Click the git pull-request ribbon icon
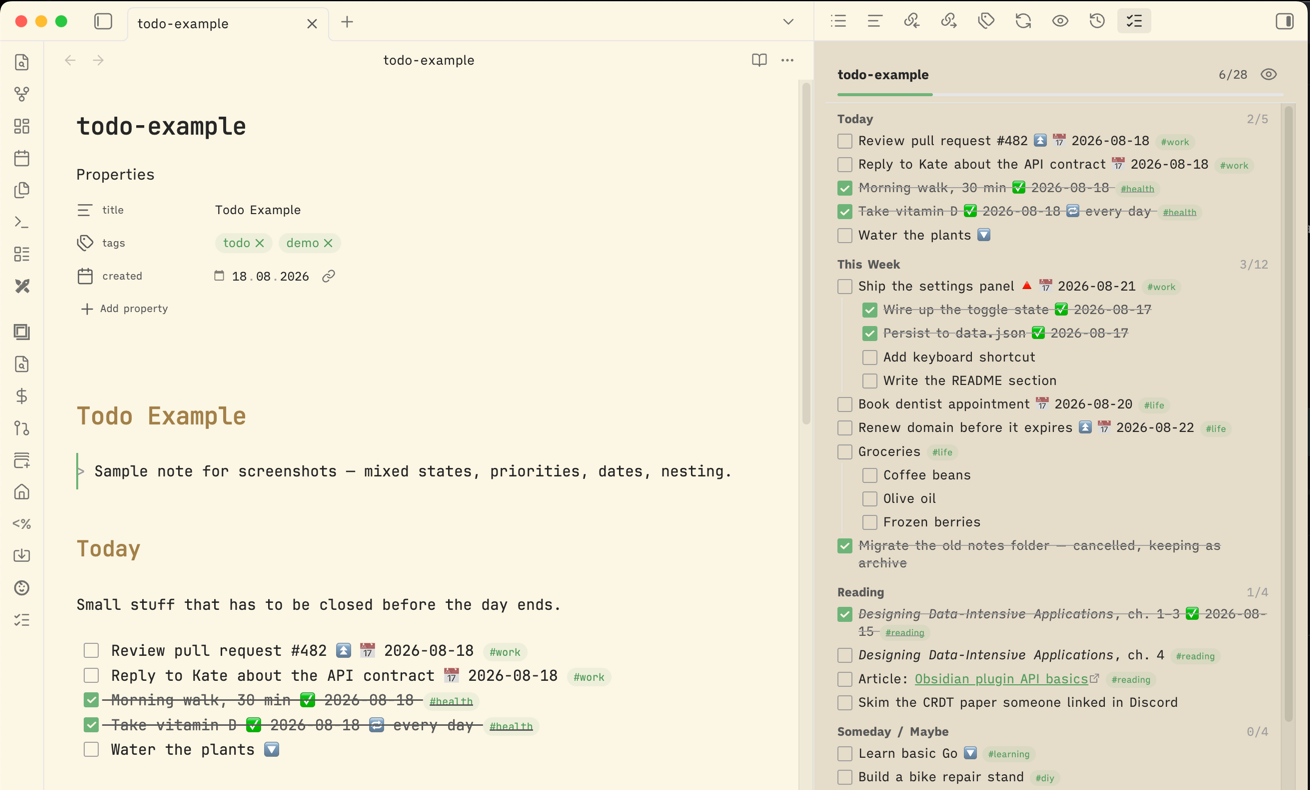The width and height of the screenshot is (1310, 790). point(22,428)
